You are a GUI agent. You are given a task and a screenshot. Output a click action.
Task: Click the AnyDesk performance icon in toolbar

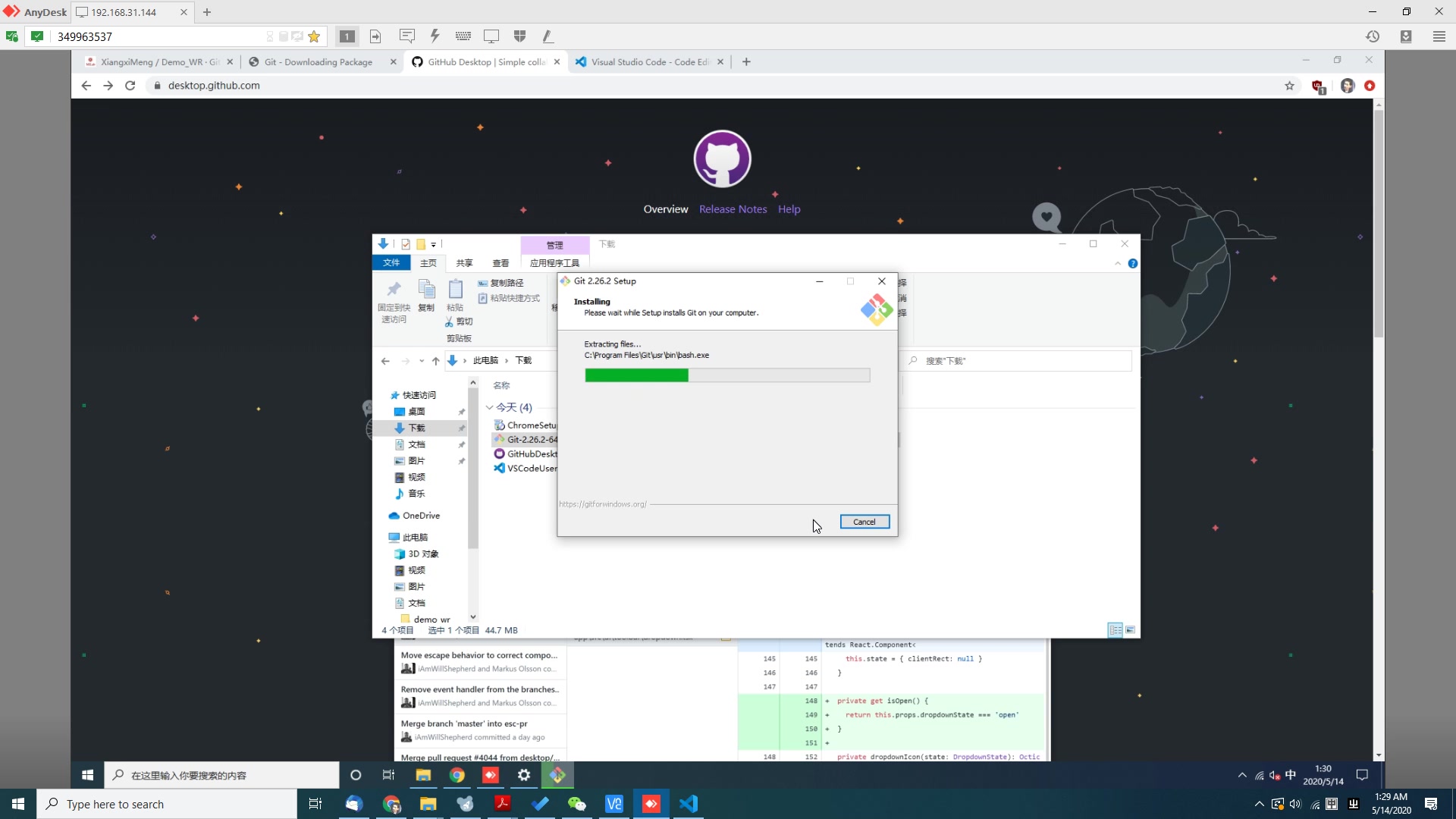pyautogui.click(x=434, y=36)
